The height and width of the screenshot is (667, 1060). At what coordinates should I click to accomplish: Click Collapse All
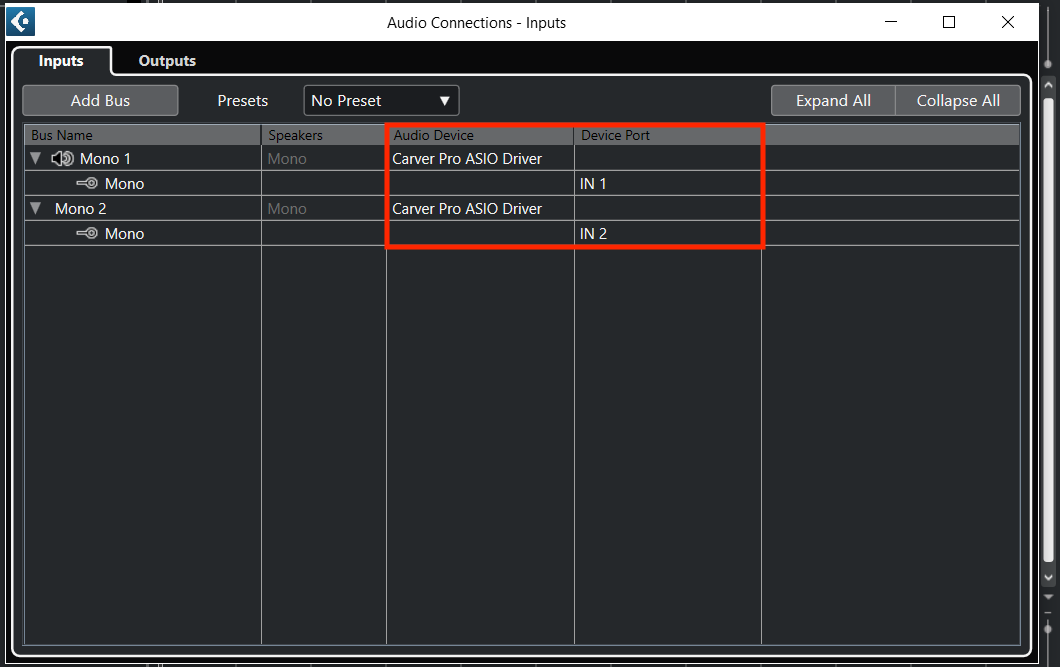coord(957,100)
